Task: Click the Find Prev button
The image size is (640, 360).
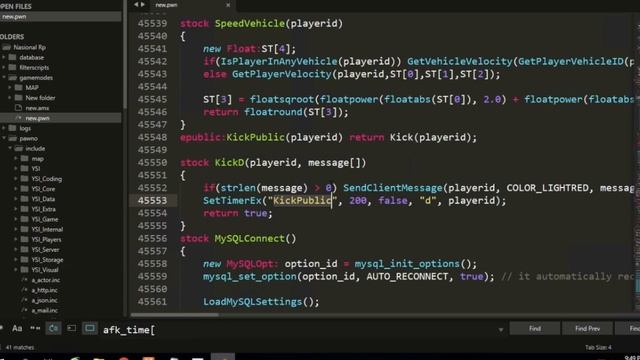Action: tap(587, 329)
